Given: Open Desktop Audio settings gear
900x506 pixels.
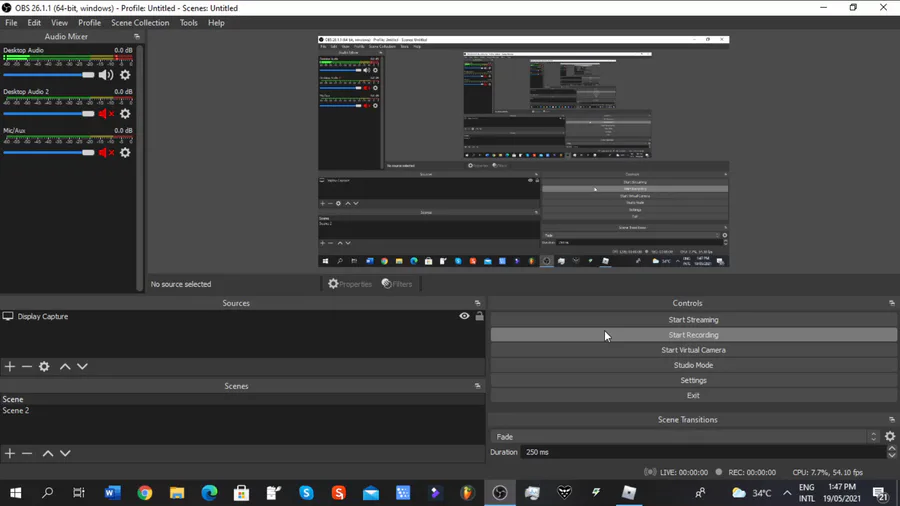Looking at the screenshot, I should click(x=125, y=75).
